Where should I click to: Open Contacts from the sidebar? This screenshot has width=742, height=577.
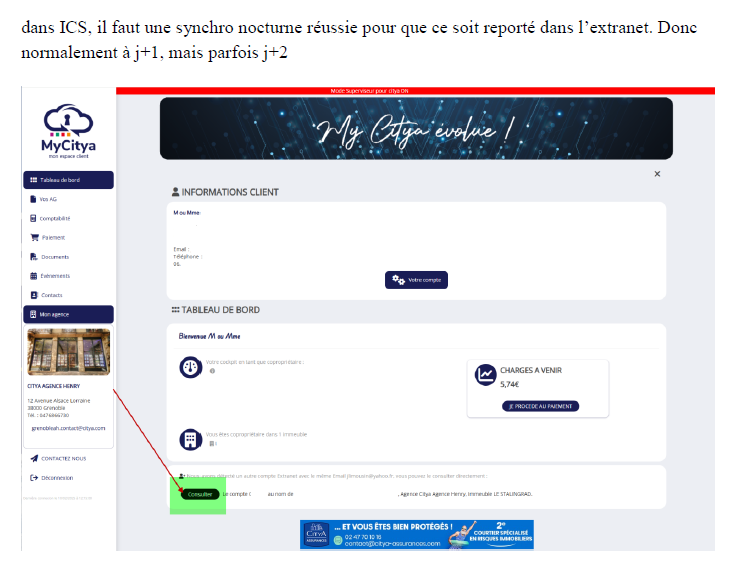(51, 295)
